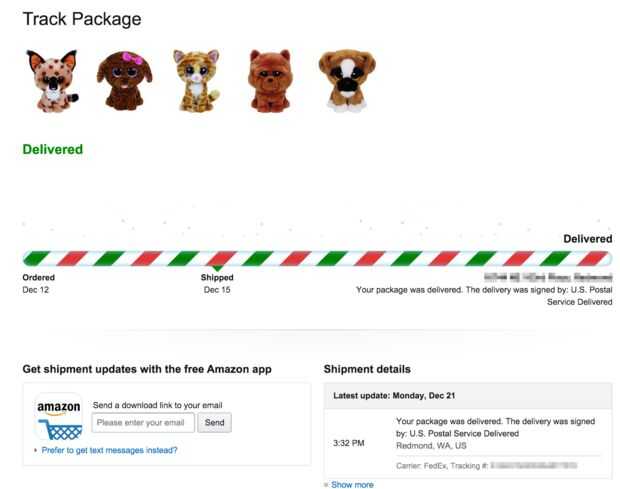620x489 pixels.
Task: Click the candy-cane striped progress bar
Action: pyautogui.click(x=316, y=258)
